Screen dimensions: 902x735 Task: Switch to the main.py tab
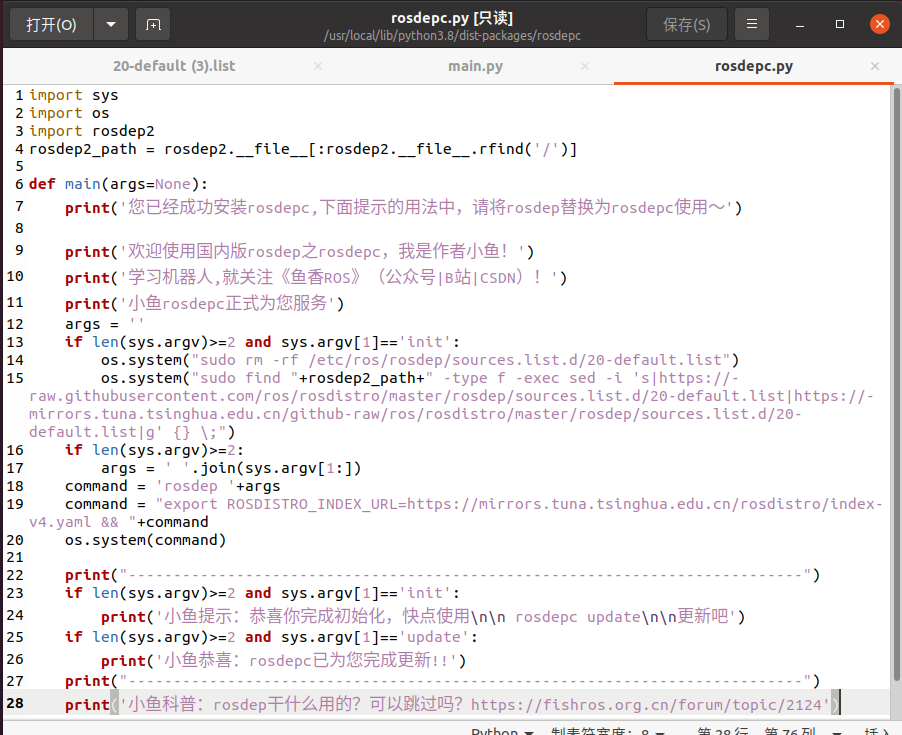[475, 66]
